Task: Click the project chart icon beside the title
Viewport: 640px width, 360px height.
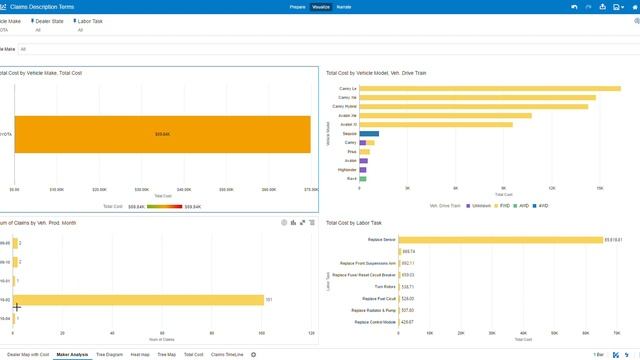Action: tap(3, 7)
